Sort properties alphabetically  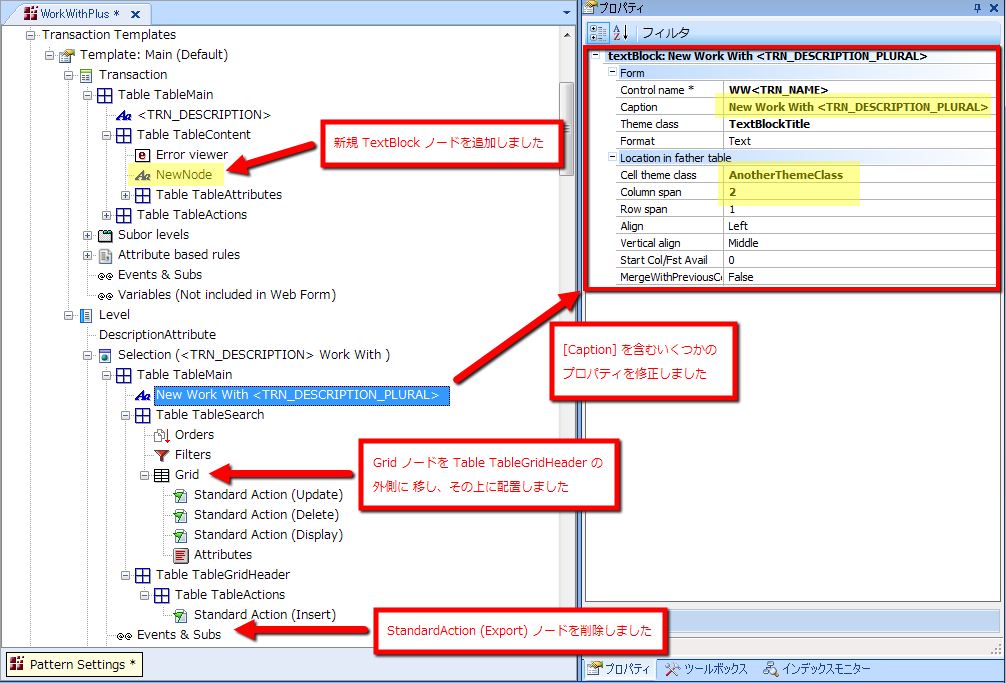pos(621,33)
